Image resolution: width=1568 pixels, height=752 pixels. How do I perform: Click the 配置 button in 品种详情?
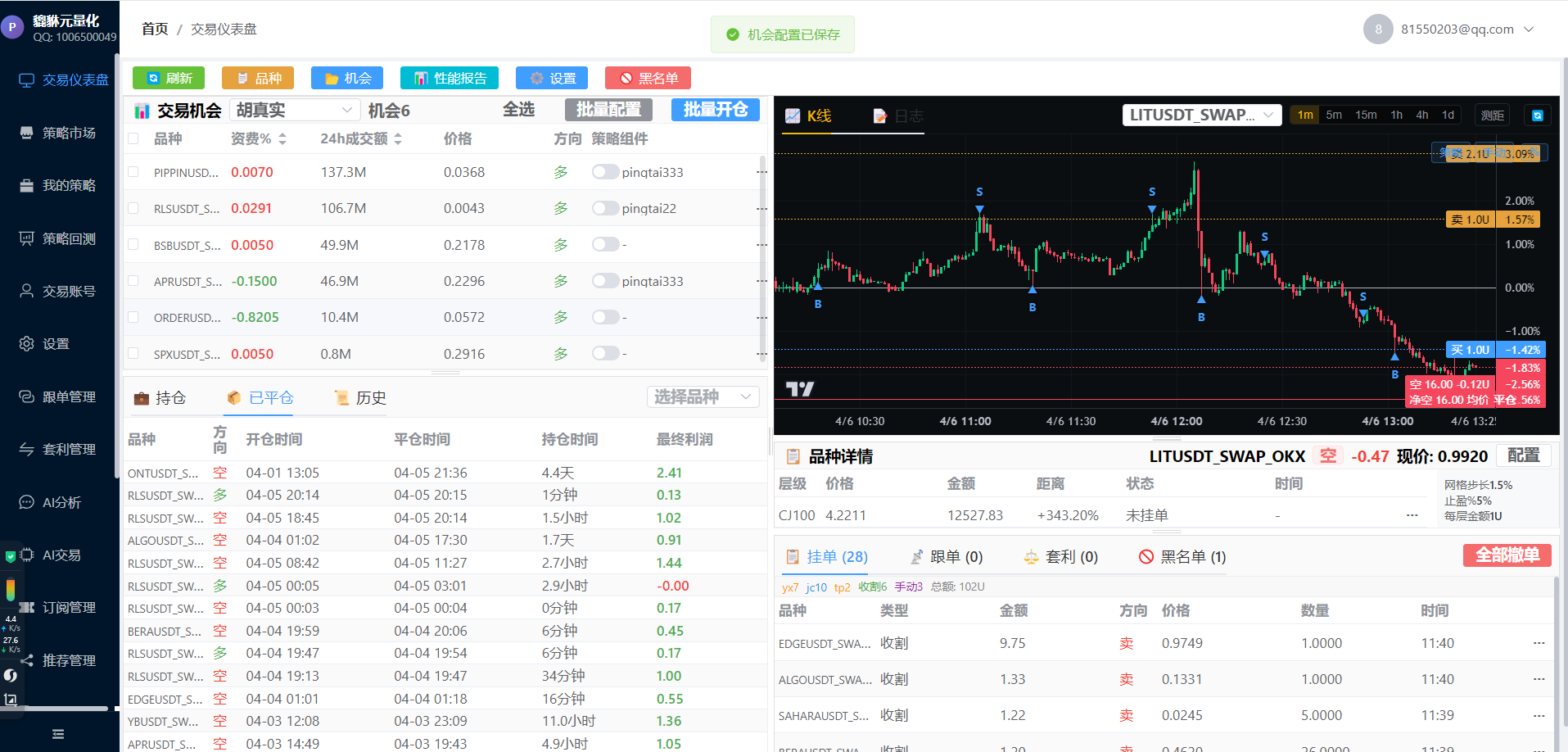pos(1524,455)
